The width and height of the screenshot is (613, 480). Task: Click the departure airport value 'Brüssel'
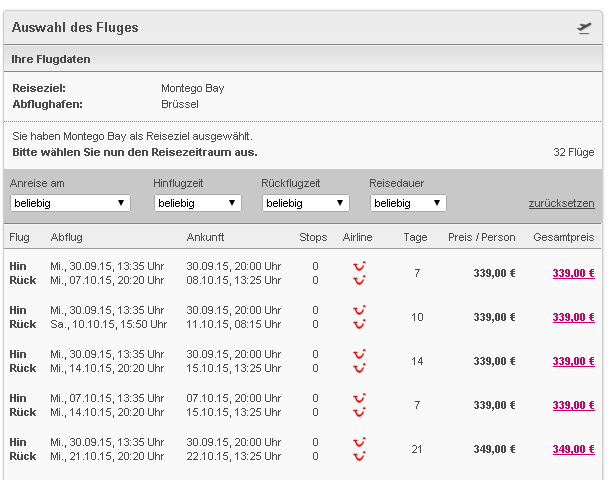coord(180,104)
